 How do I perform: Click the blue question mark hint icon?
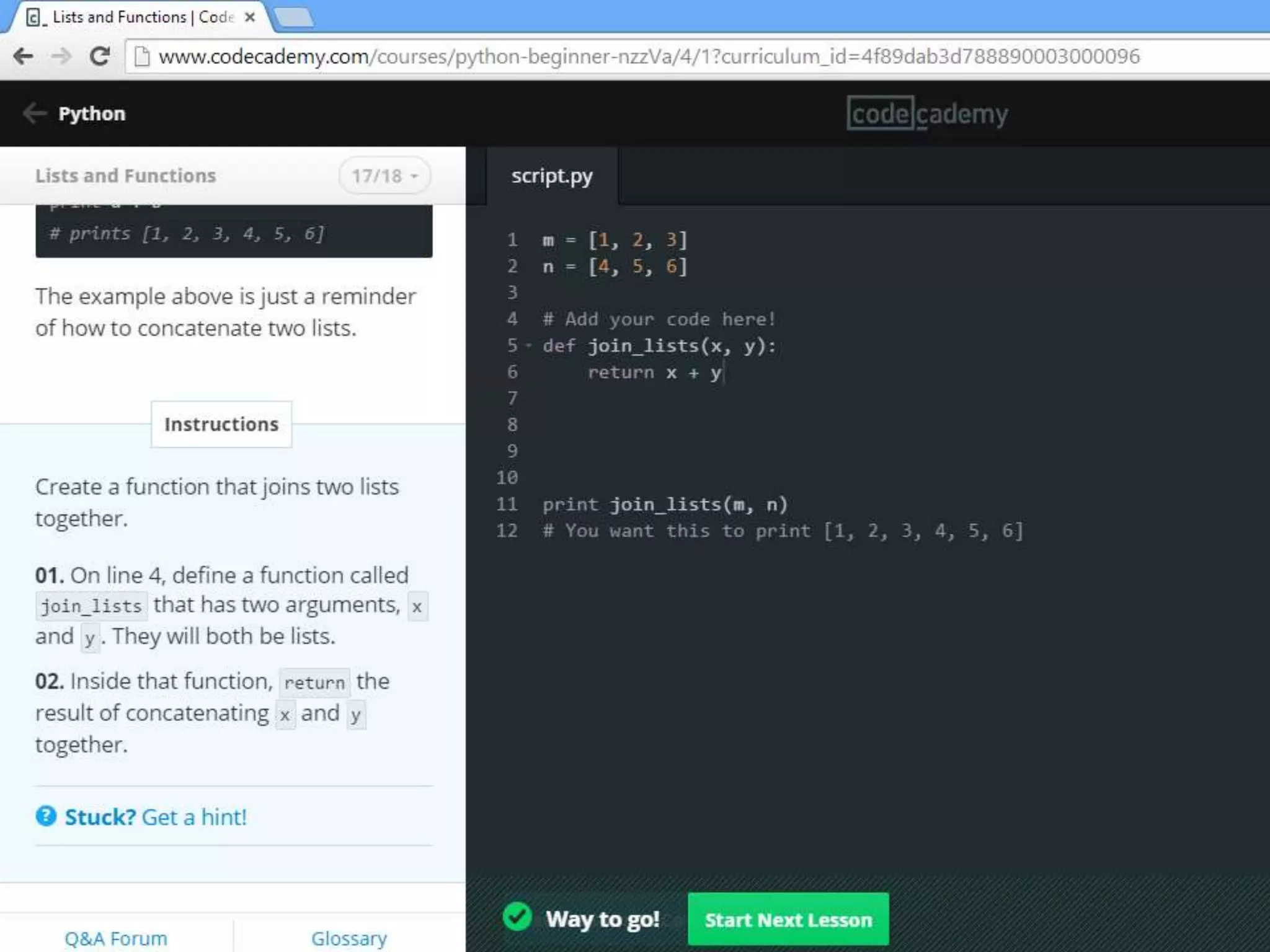tap(47, 816)
